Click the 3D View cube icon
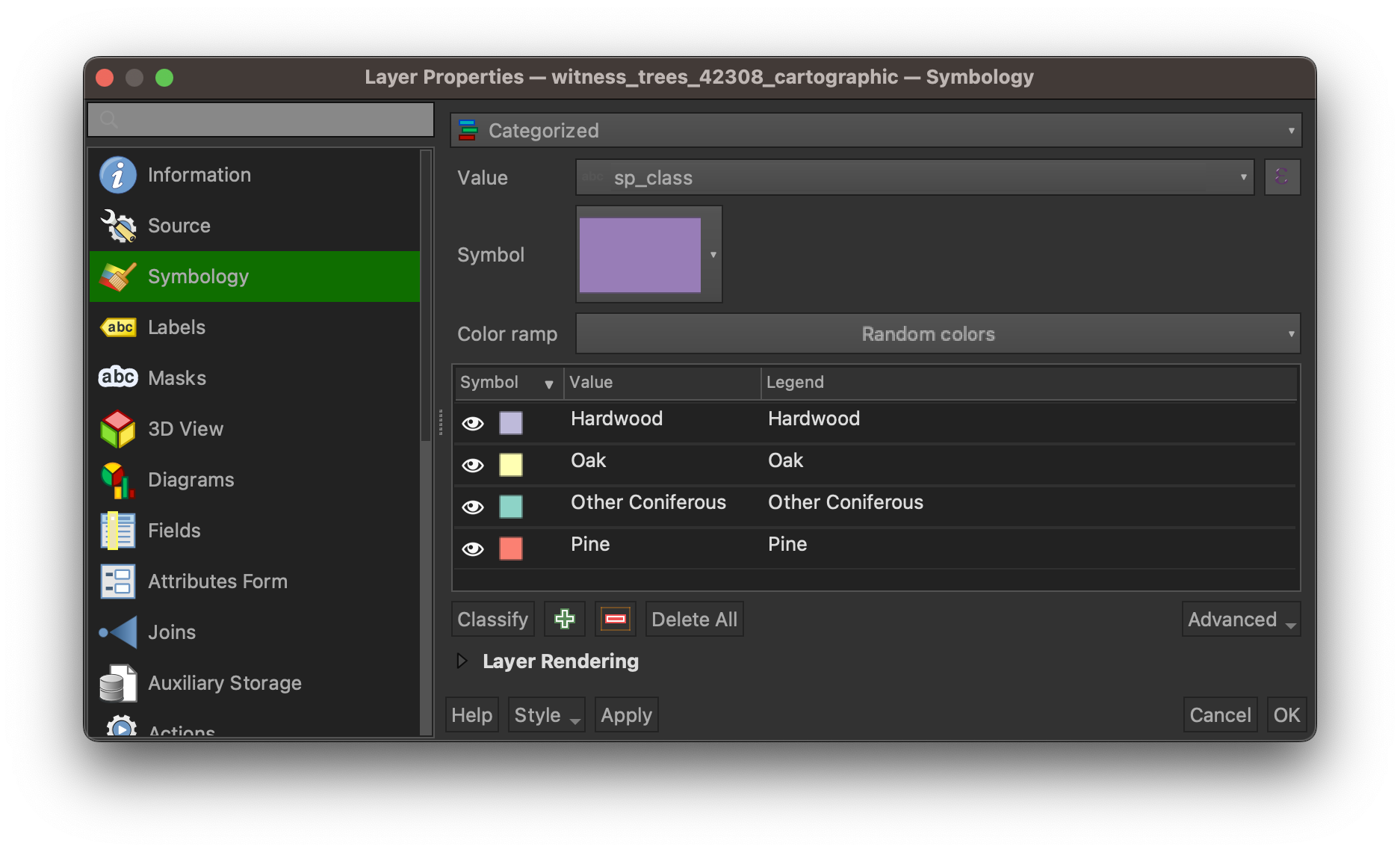This screenshot has height=852, width=1400. coord(118,429)
